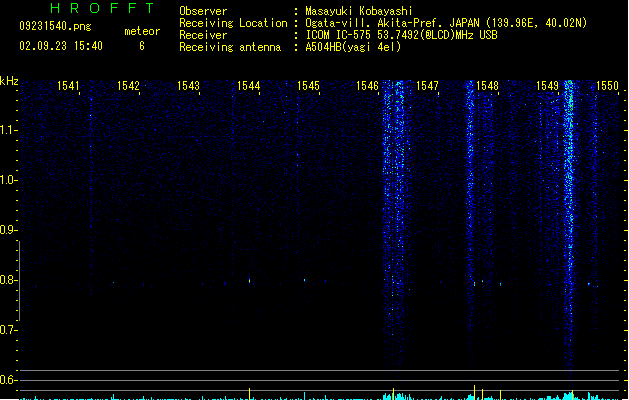Viewport: 629px width, 400px height.
Task: Click the observer name Masayuki Kobayashi
Action: pyautogui.click(x=359, y=11)
